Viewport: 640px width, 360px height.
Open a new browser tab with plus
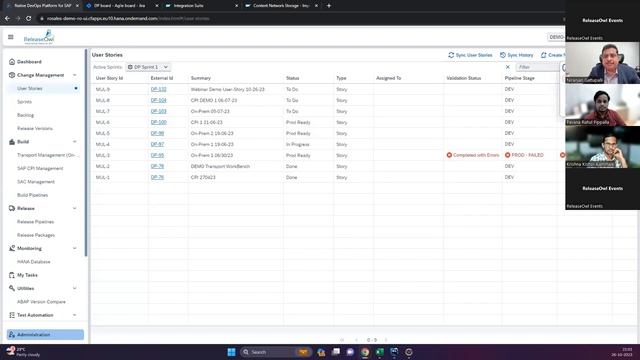(329, 6)
